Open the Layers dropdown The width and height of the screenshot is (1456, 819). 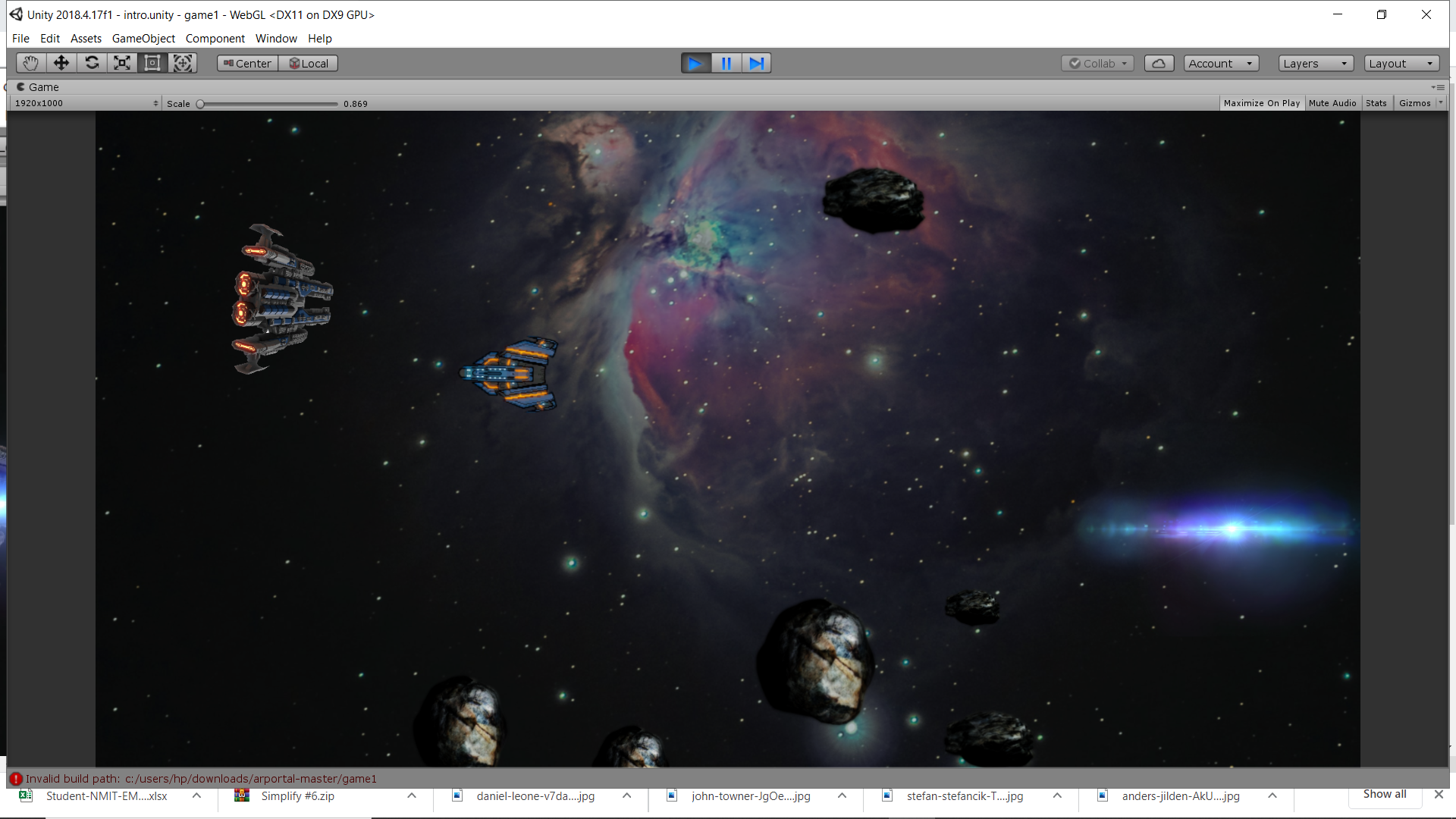click(x=1316, y=64)
